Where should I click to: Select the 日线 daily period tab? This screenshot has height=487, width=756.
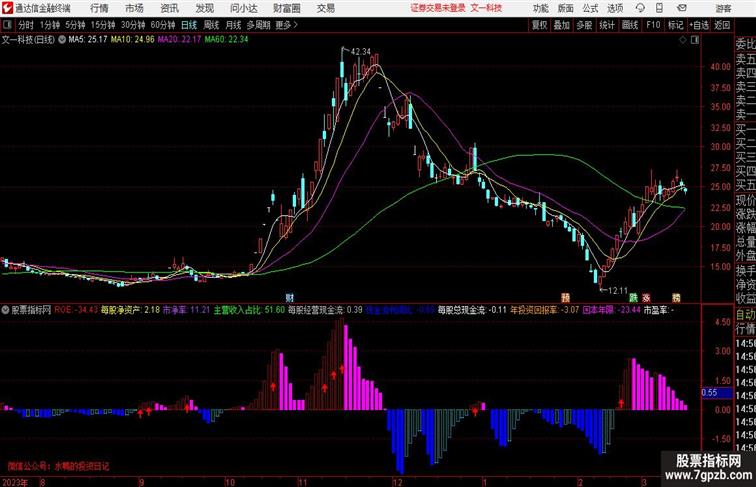(189, 25)
